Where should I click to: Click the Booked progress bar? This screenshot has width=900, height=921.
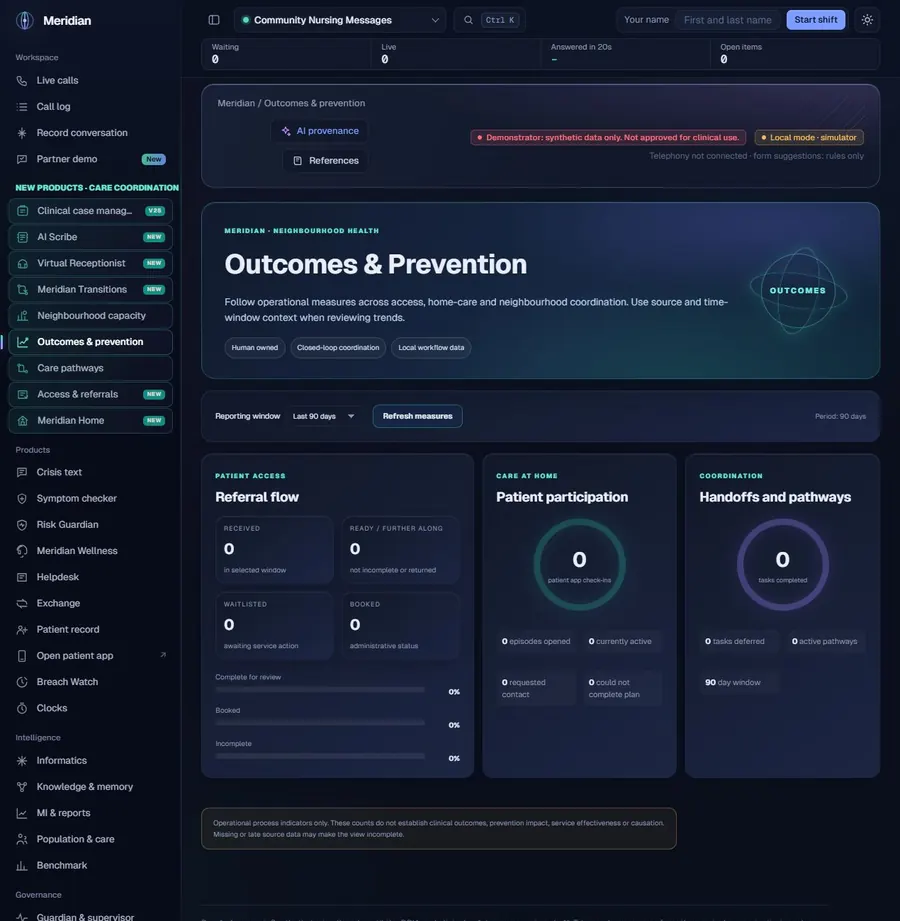tap(320, 723)
